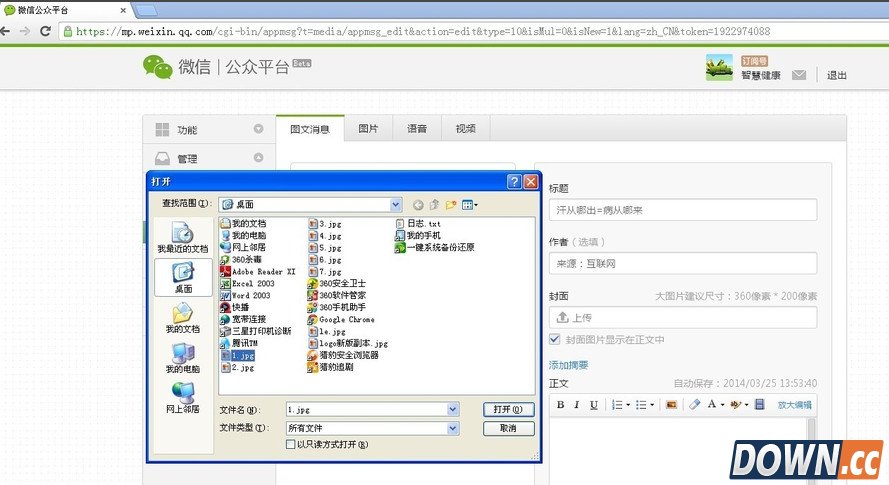This screenshot has height=485, width=889.
Task: Click the 打开 button in the dialog
Action: (x=509, y=409)
